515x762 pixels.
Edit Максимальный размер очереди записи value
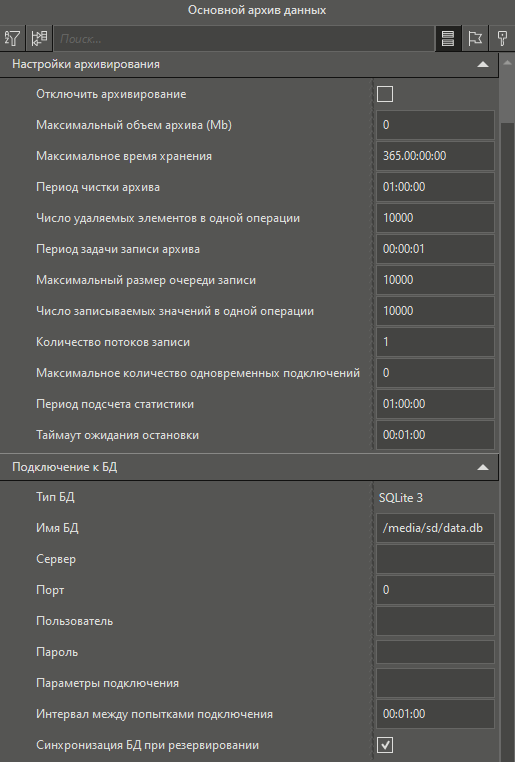click(435, 280)
